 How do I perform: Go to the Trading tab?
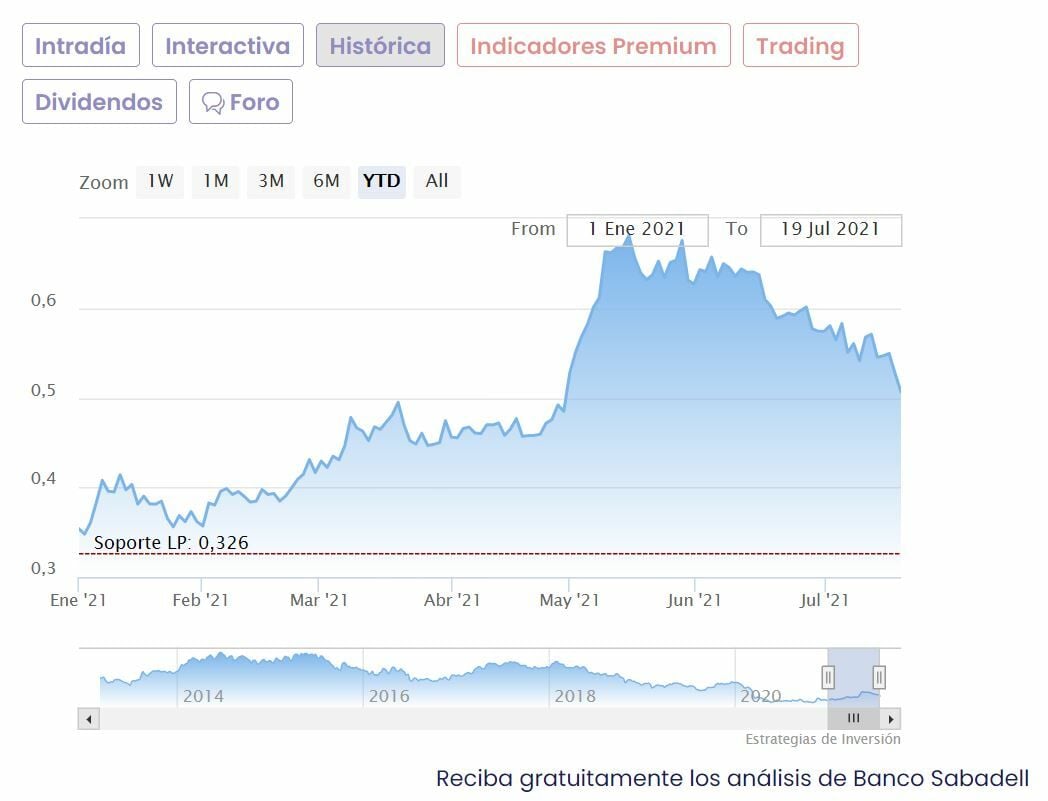coord(800,46)
